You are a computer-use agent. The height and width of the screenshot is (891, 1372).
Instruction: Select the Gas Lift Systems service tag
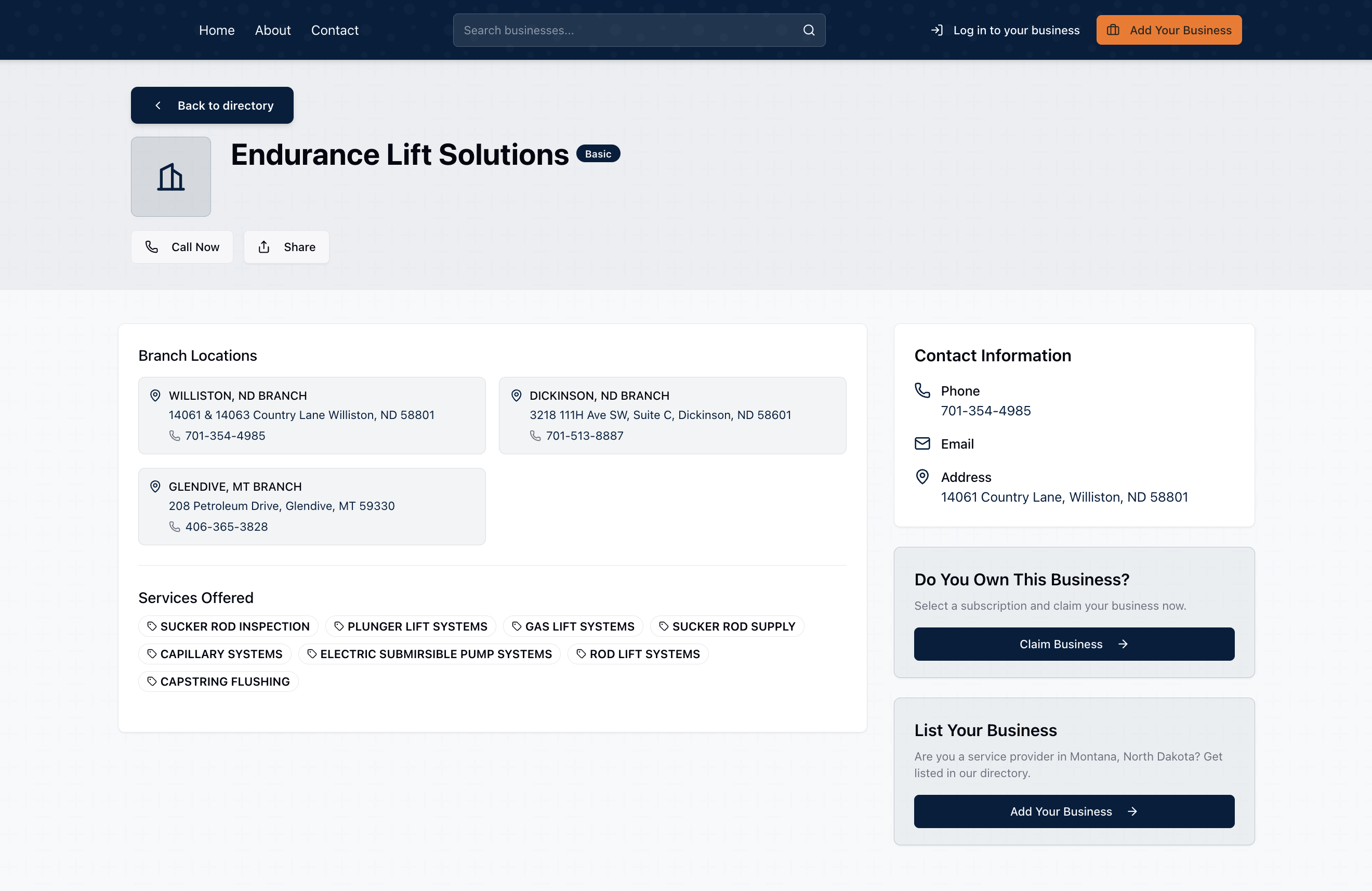click(x=573, y=626)
